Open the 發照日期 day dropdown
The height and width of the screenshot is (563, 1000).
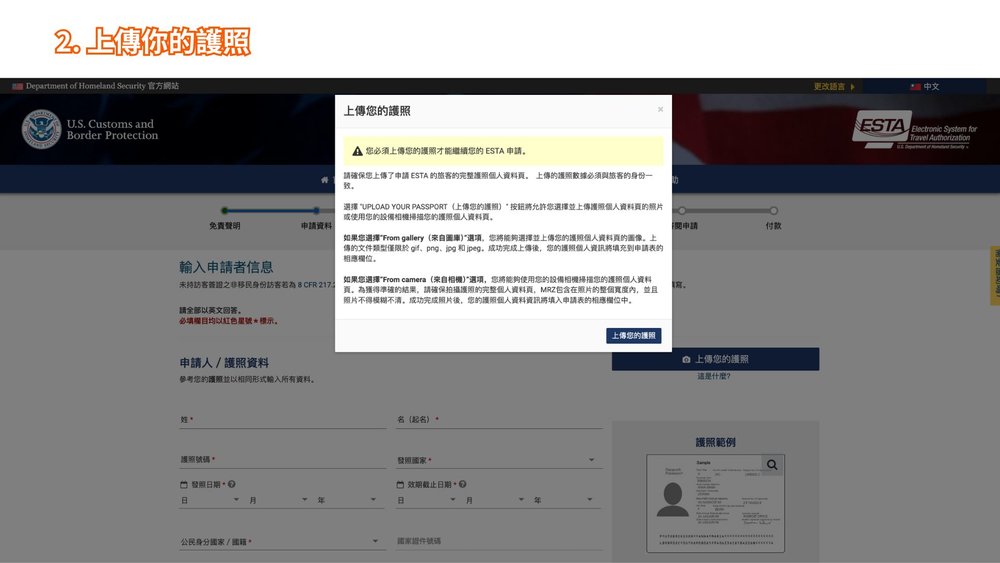[210, 501]
